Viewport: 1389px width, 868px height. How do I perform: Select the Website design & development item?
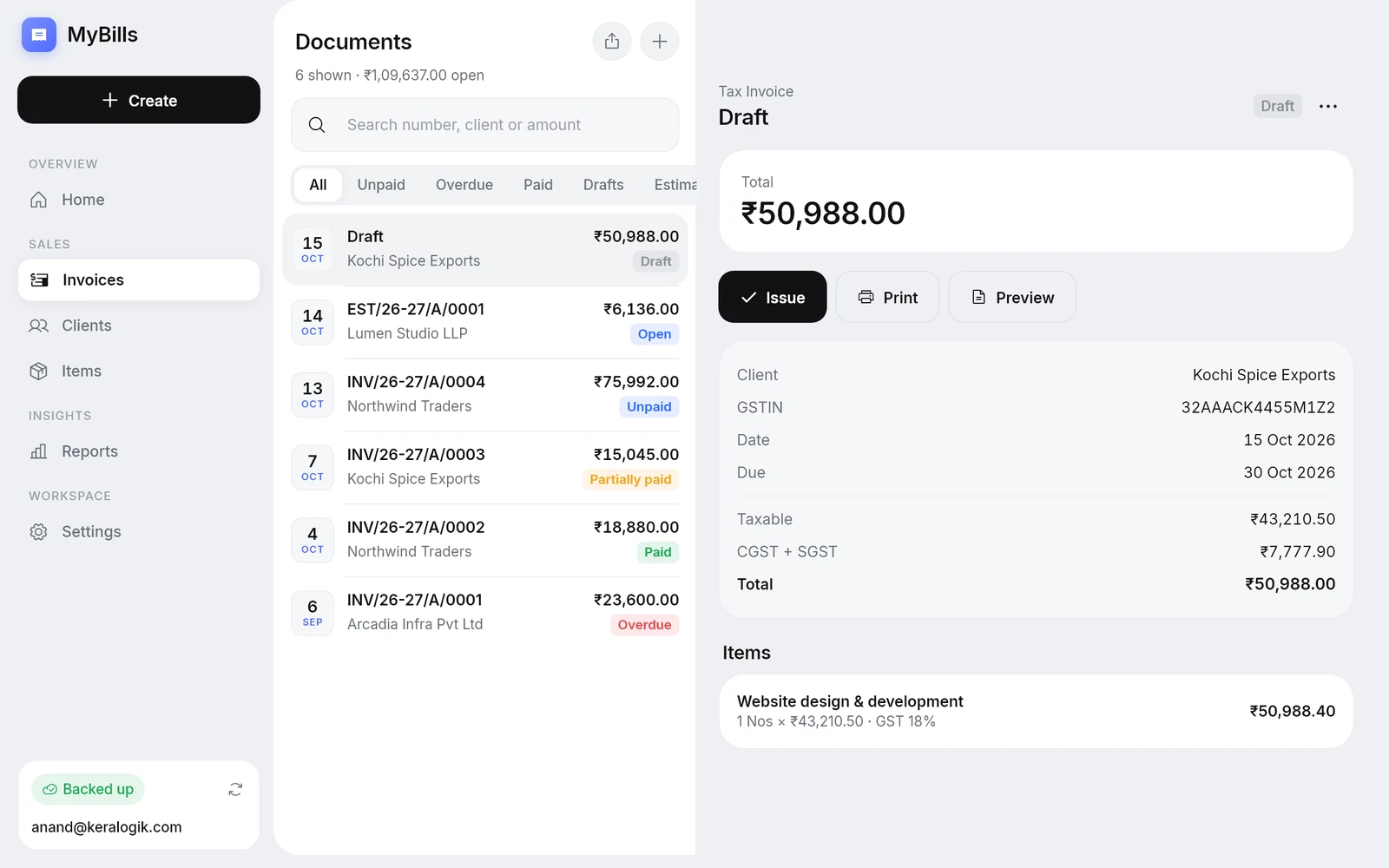coord(1036,711)
